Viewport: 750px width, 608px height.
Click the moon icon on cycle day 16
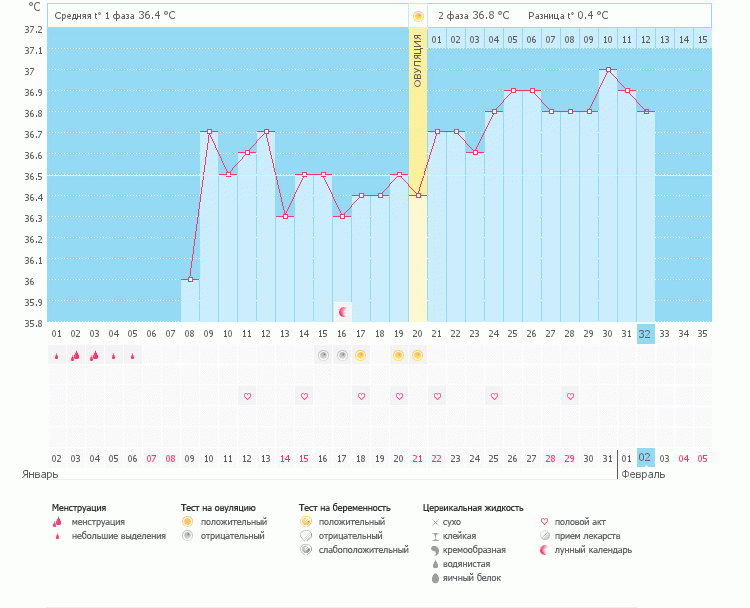coord(342,312)
